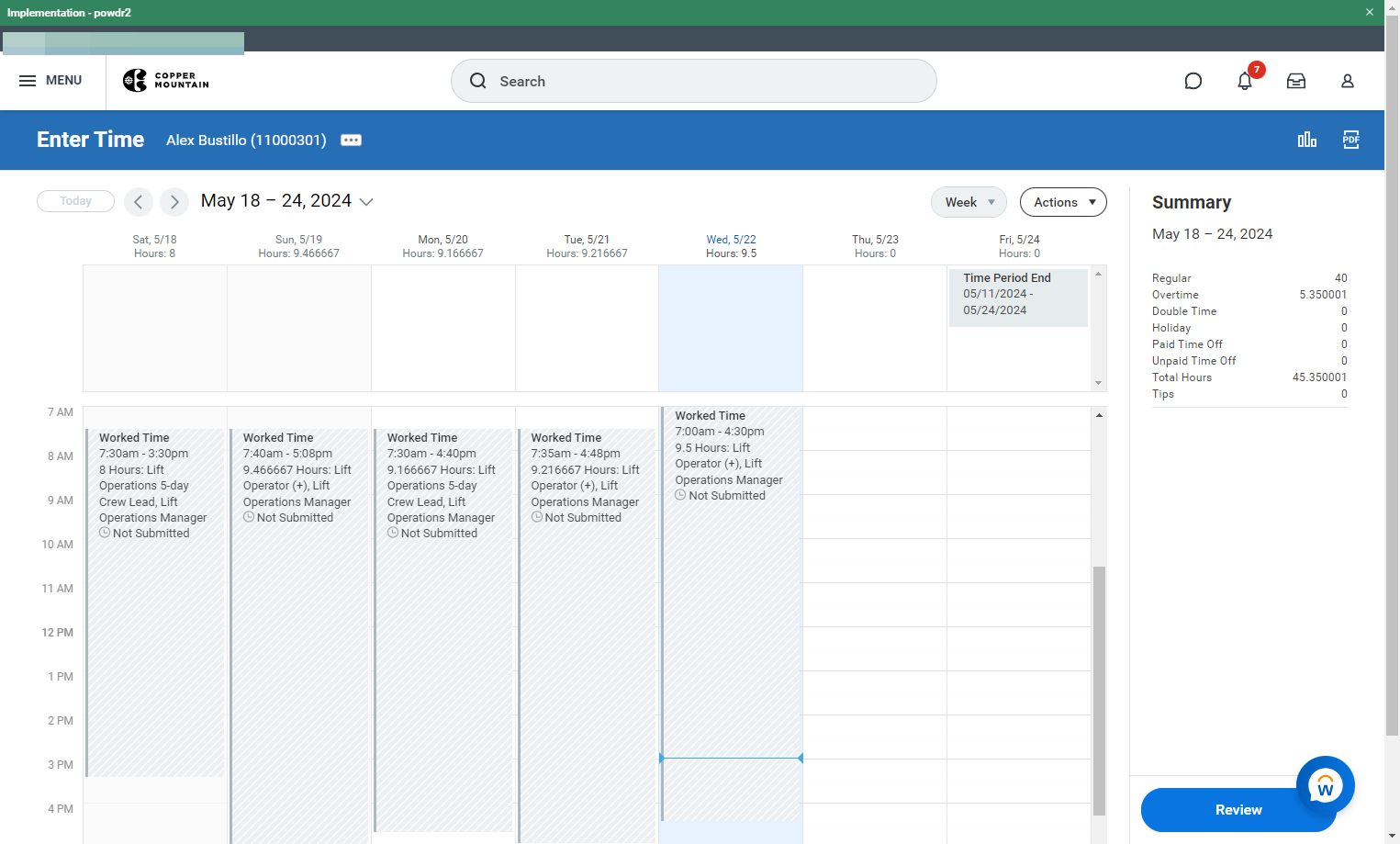Export the page as PDF
1400x844 pixels.
pos(1351,140)
